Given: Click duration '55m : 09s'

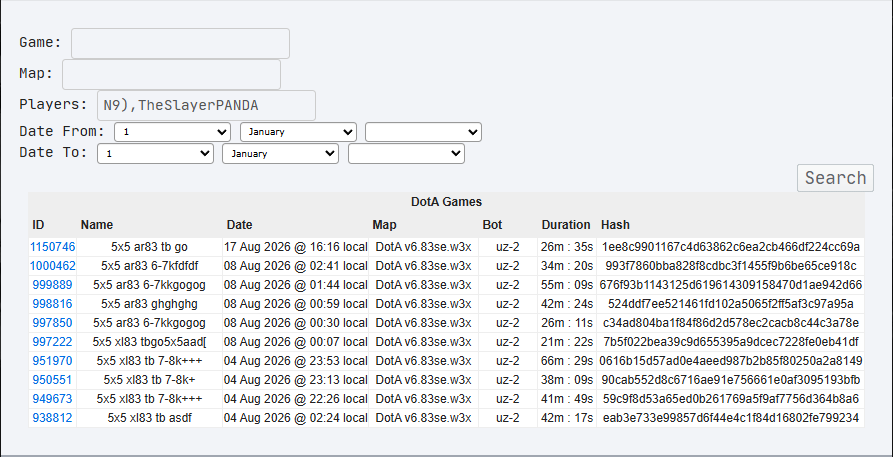Looking at the screenshot, I should point(567,285).
